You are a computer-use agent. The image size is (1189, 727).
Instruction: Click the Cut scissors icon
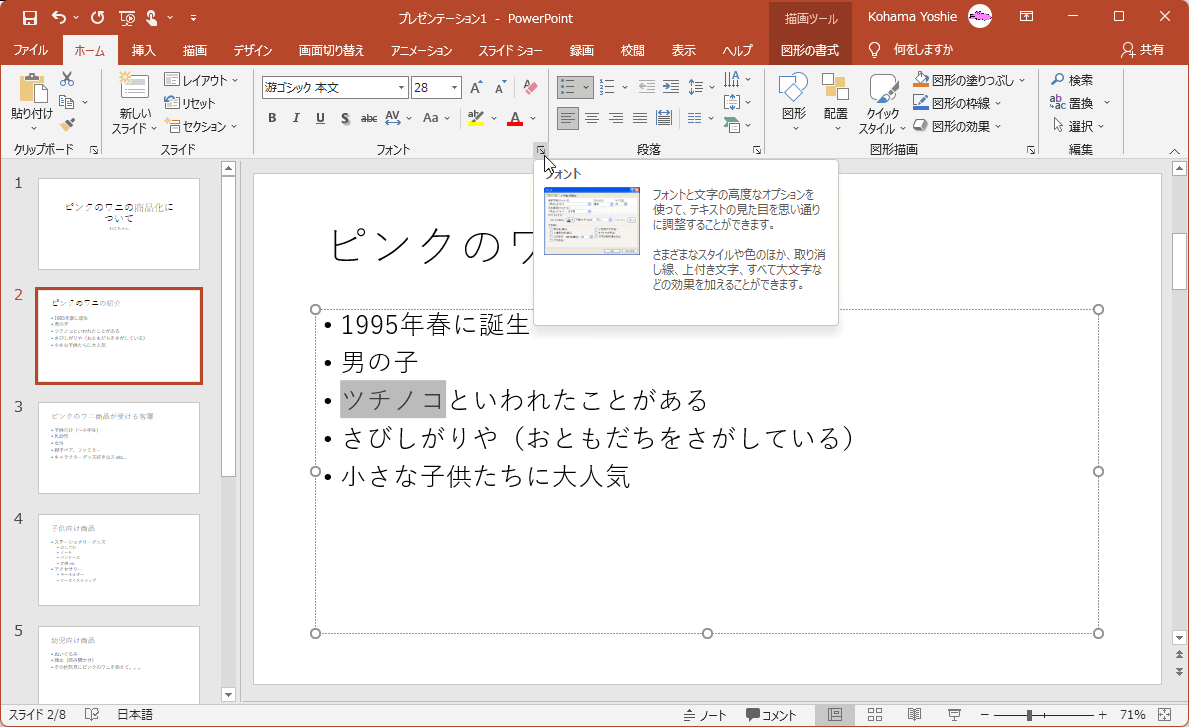(x=67, y=80)
